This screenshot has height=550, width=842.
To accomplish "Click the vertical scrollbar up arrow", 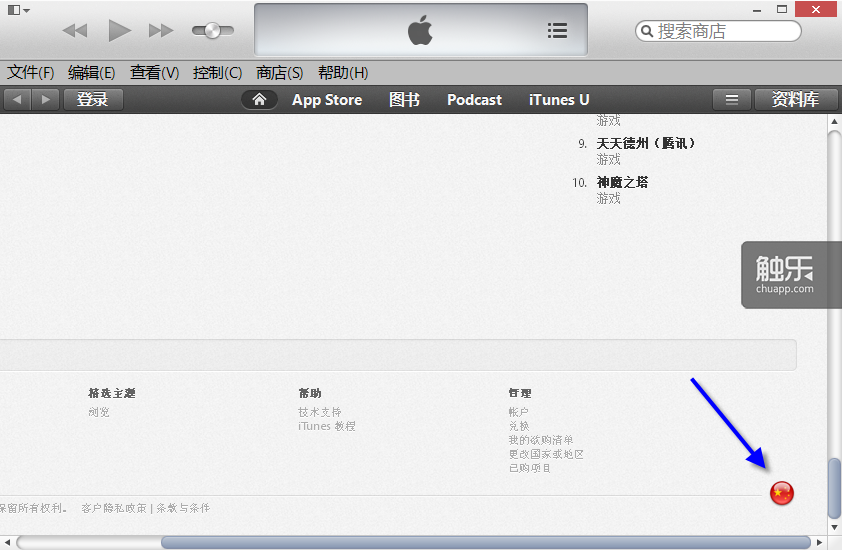I will 834,121.
